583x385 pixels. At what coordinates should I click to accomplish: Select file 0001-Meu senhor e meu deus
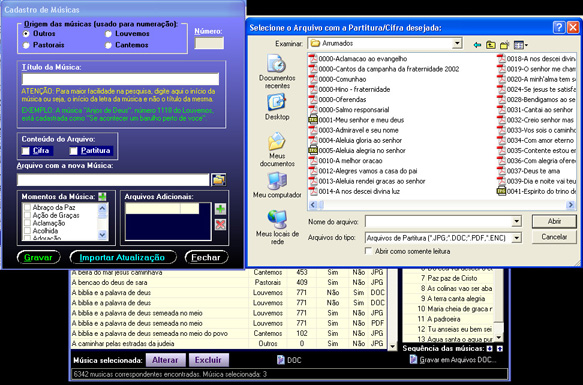pyautogui.click(x=357, y=120)
